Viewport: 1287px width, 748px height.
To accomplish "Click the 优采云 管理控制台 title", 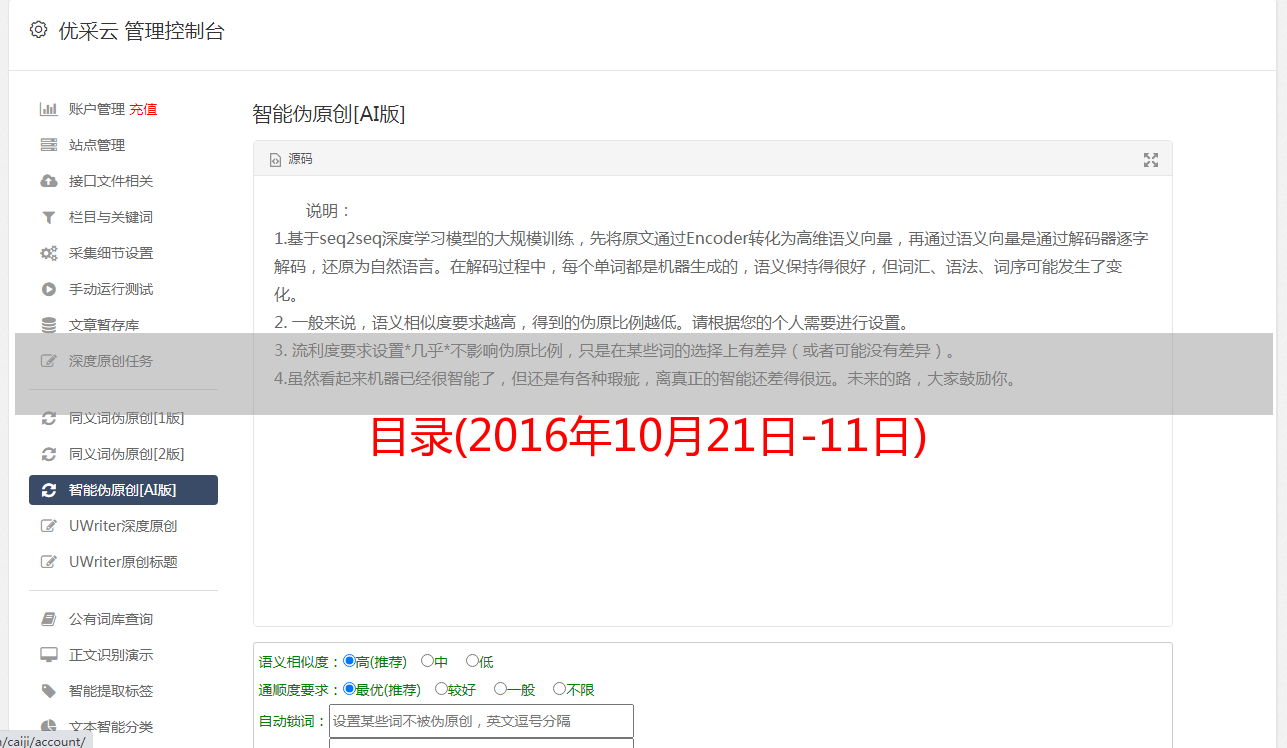I will click(x=141, y=31).
